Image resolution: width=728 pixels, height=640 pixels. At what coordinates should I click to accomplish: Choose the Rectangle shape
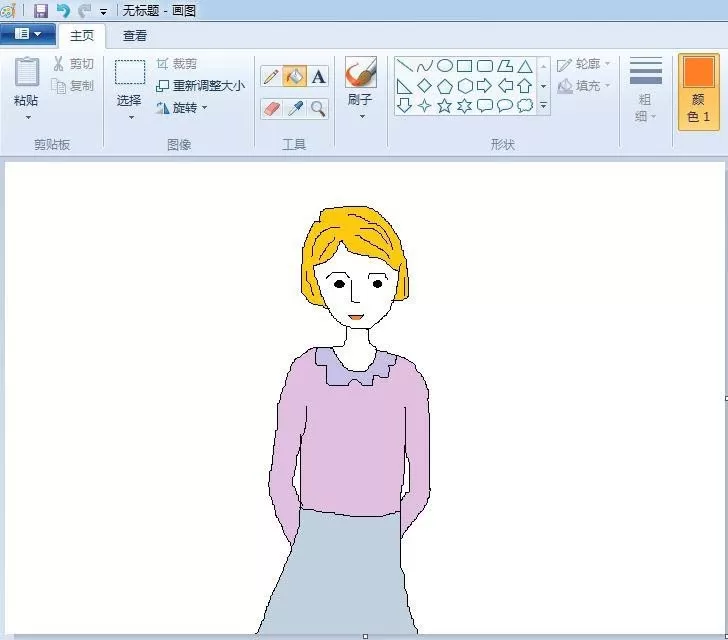(465, 66)
